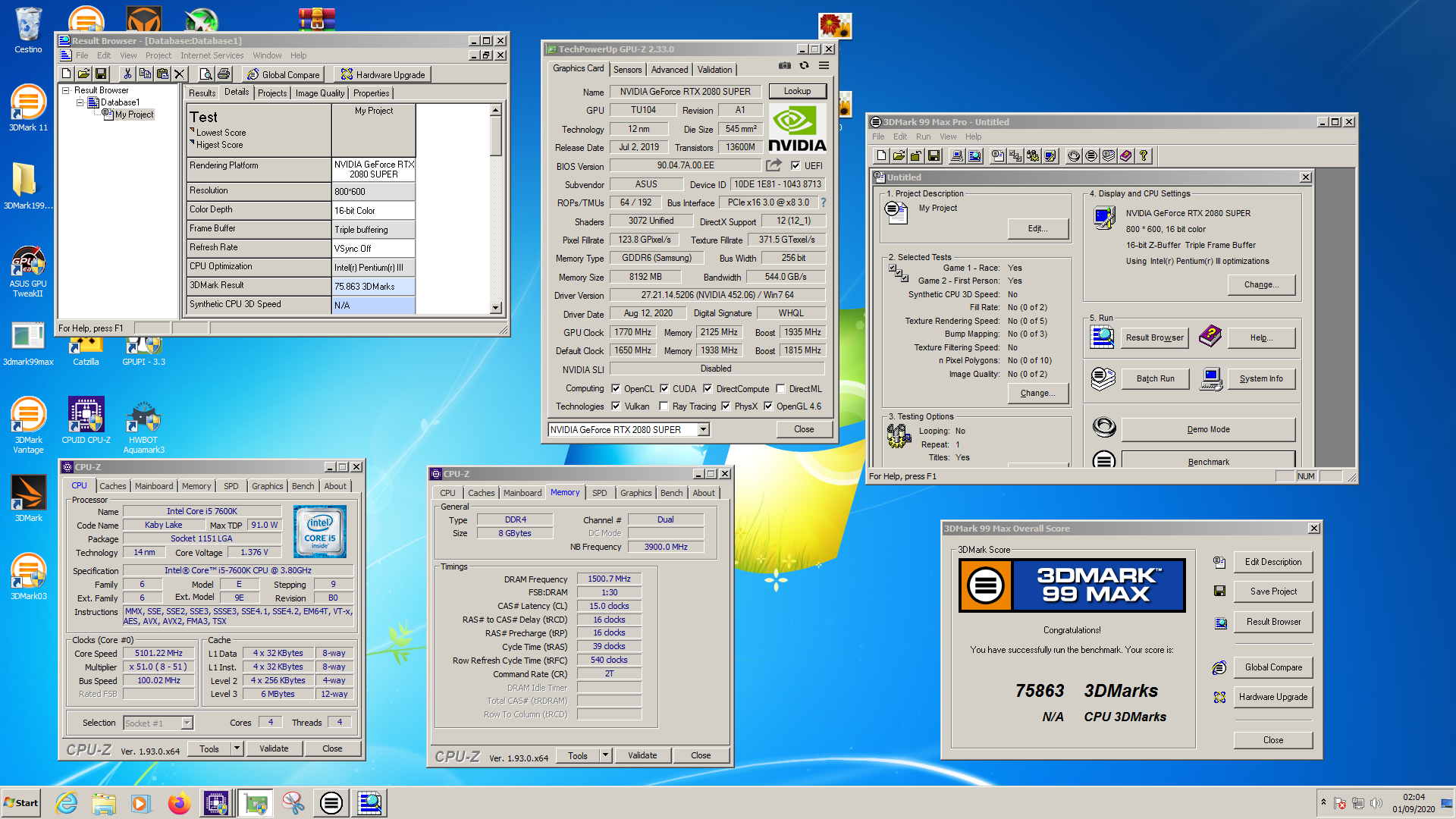Viewport: 1456px width, 819px height.
Task: Open the ASUS GPU TweakII desktop shortcut
Action: coord(28,271)
